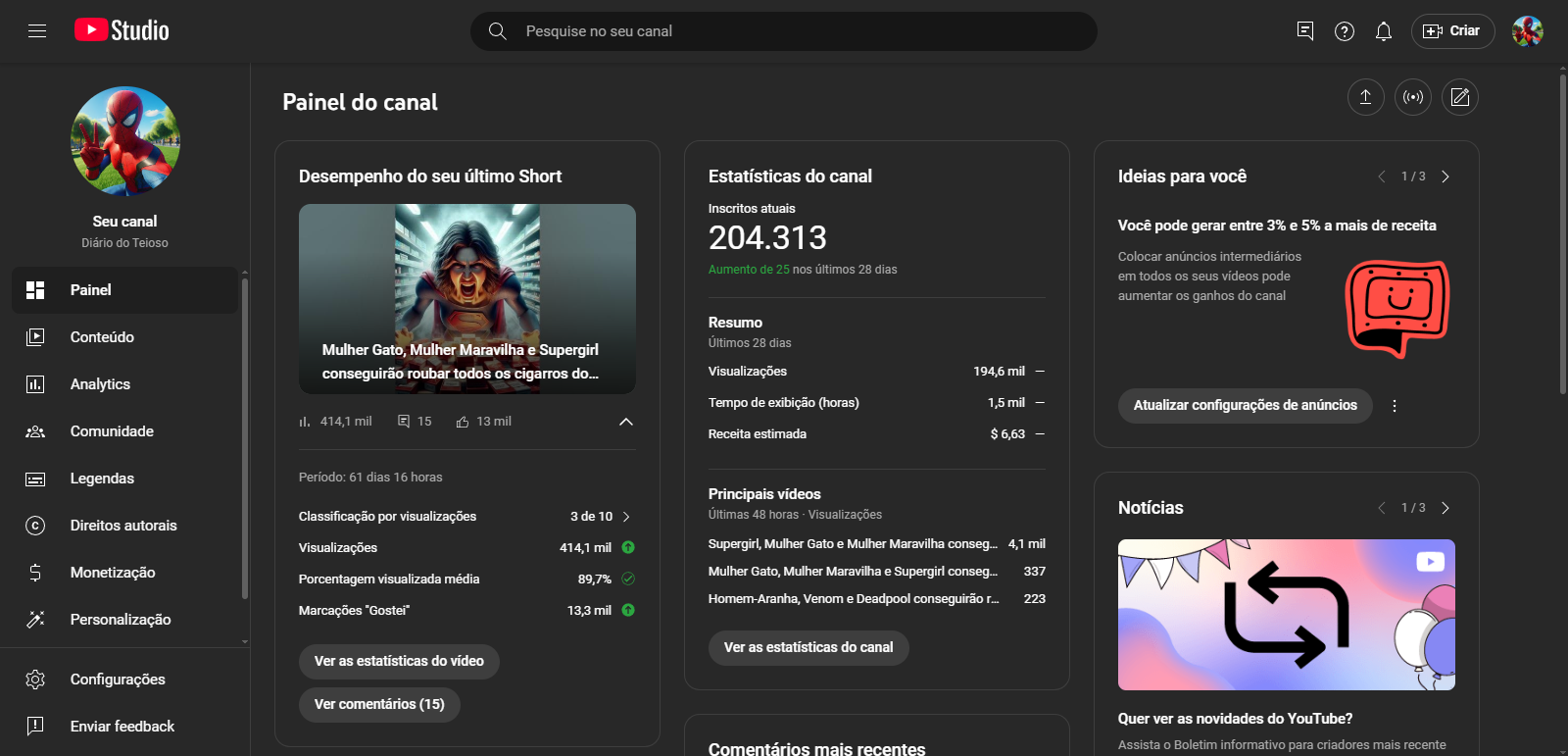Click the Short's comments icon showing 15
This screenshot has width=1568, height=756.
[404, 422]
